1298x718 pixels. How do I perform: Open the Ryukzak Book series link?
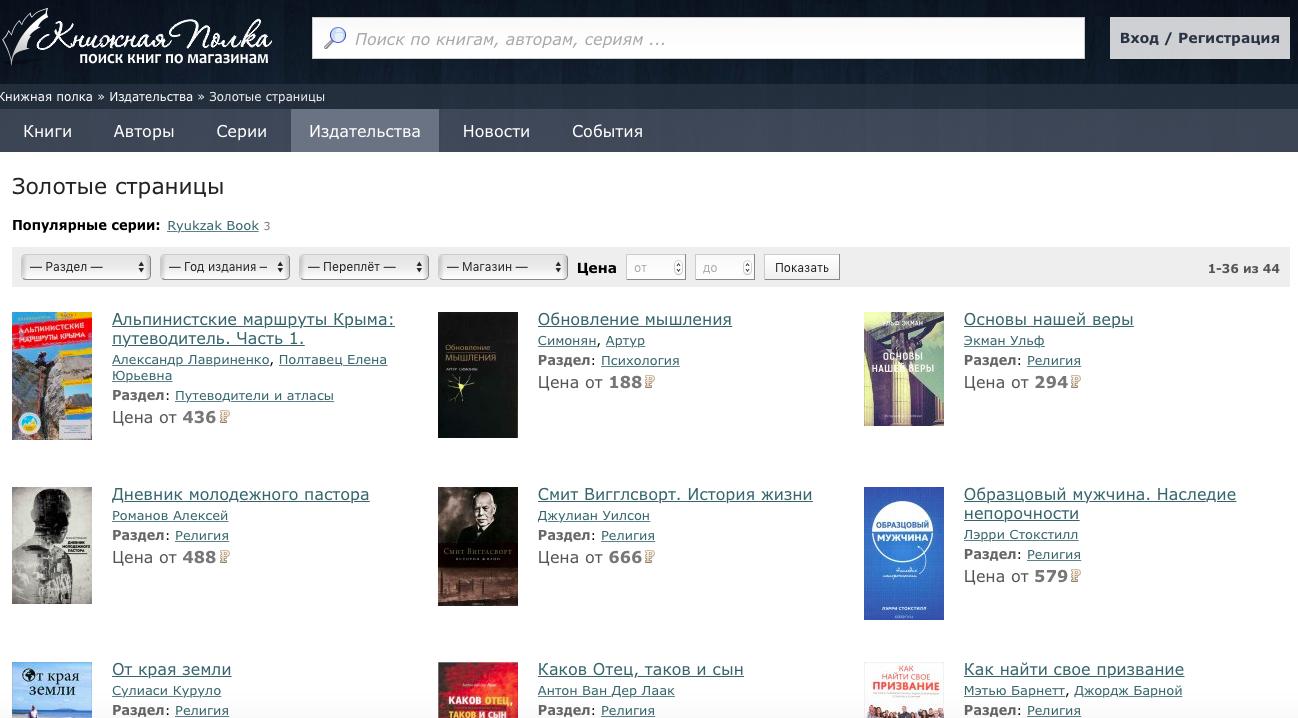213,225
